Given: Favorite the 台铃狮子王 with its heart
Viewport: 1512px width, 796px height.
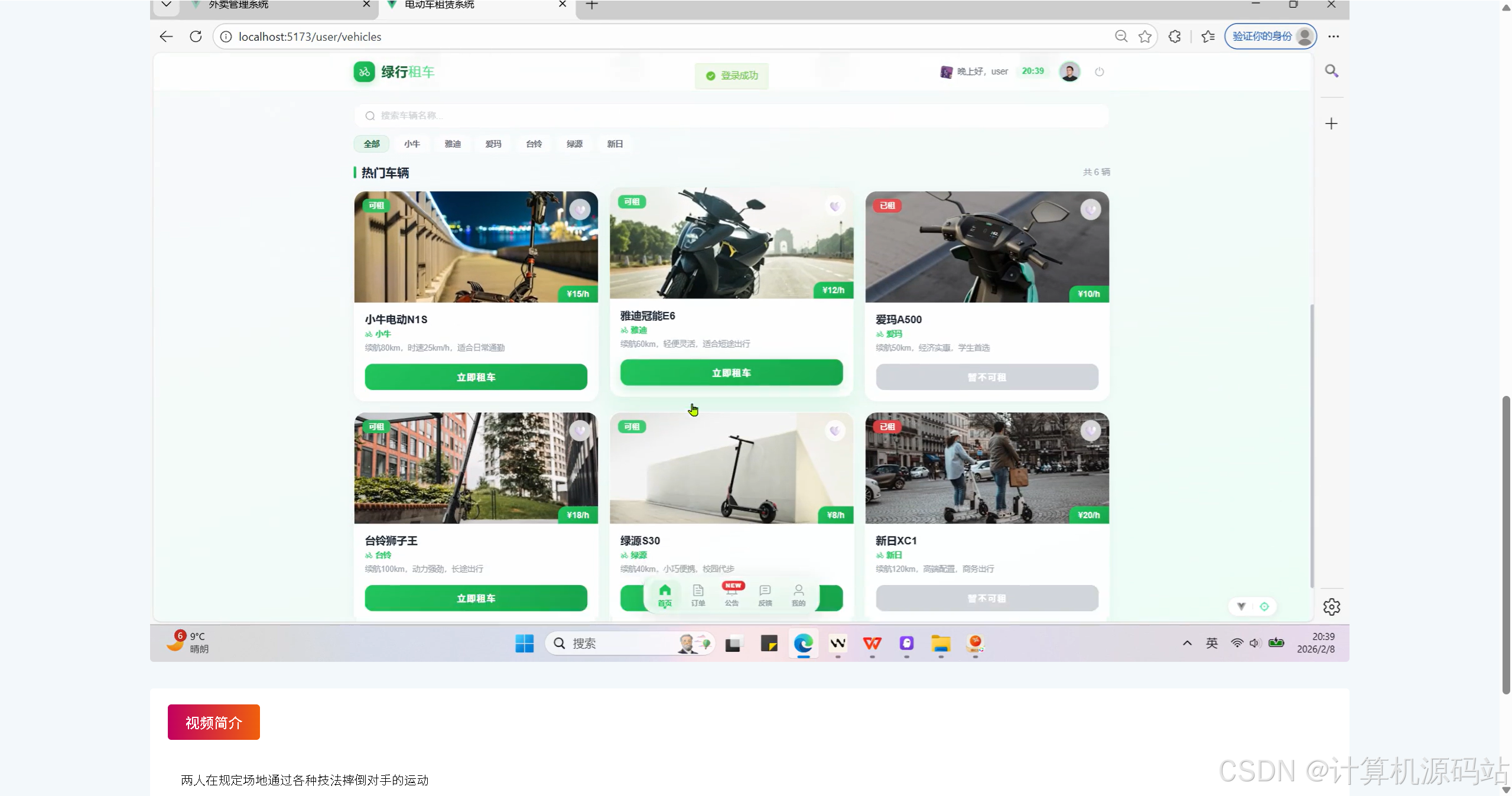Looking at the screenshot, I should coord(580,430).
